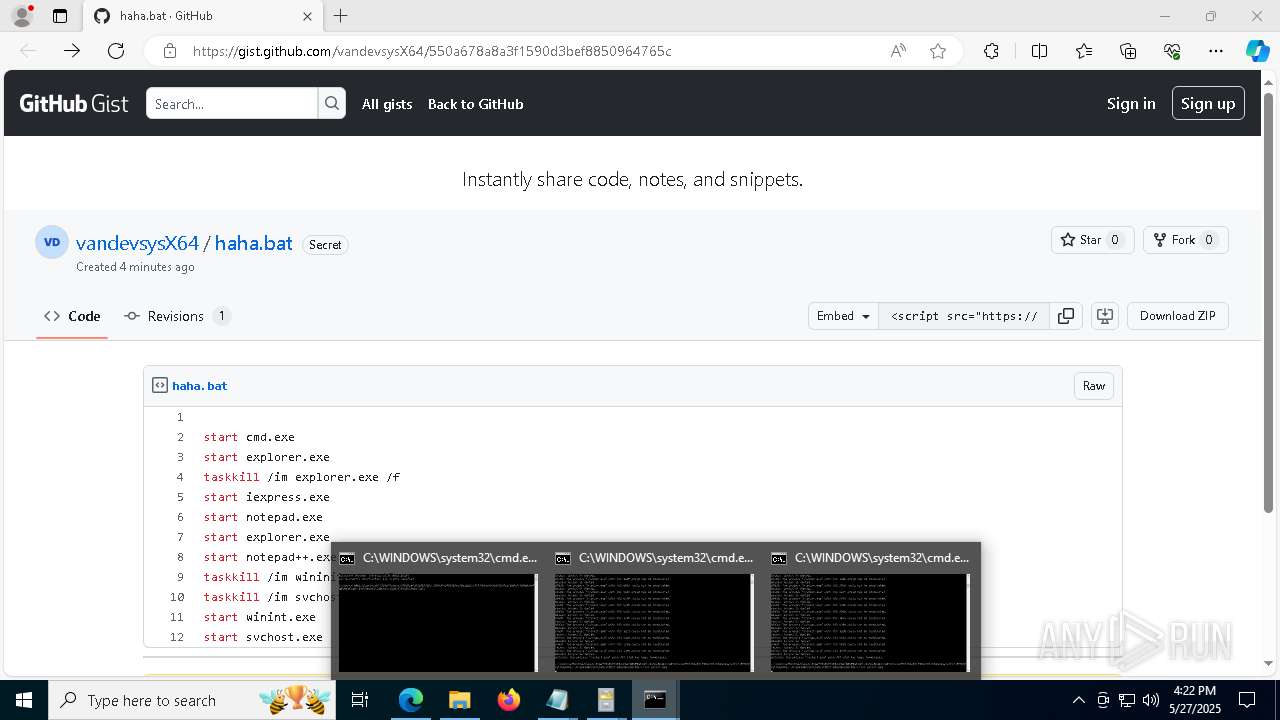Open haha.bat file header link
The height and width of the screenshot is (720, 1280).
[x=199, y=386]
